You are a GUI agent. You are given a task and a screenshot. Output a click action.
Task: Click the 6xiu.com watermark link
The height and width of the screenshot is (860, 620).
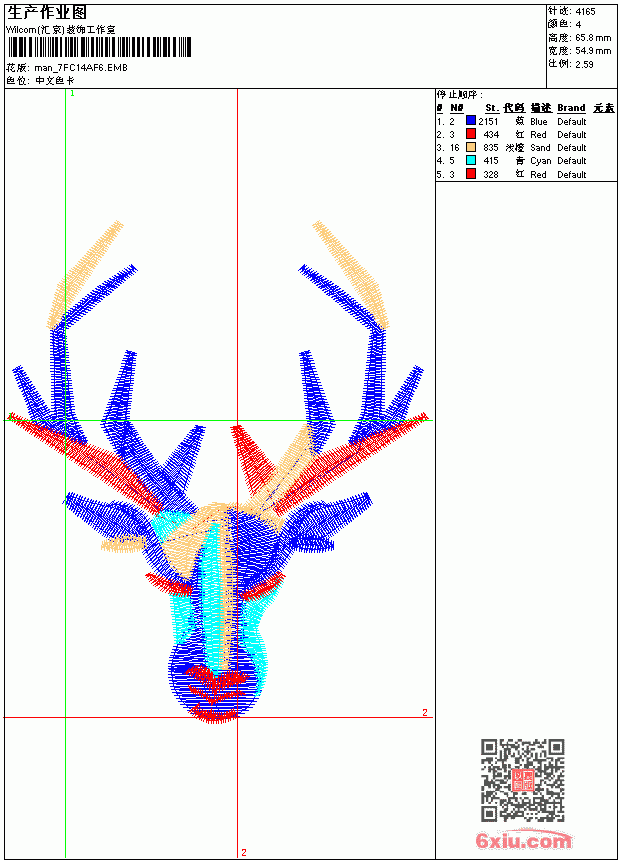(x=523, y=840)
